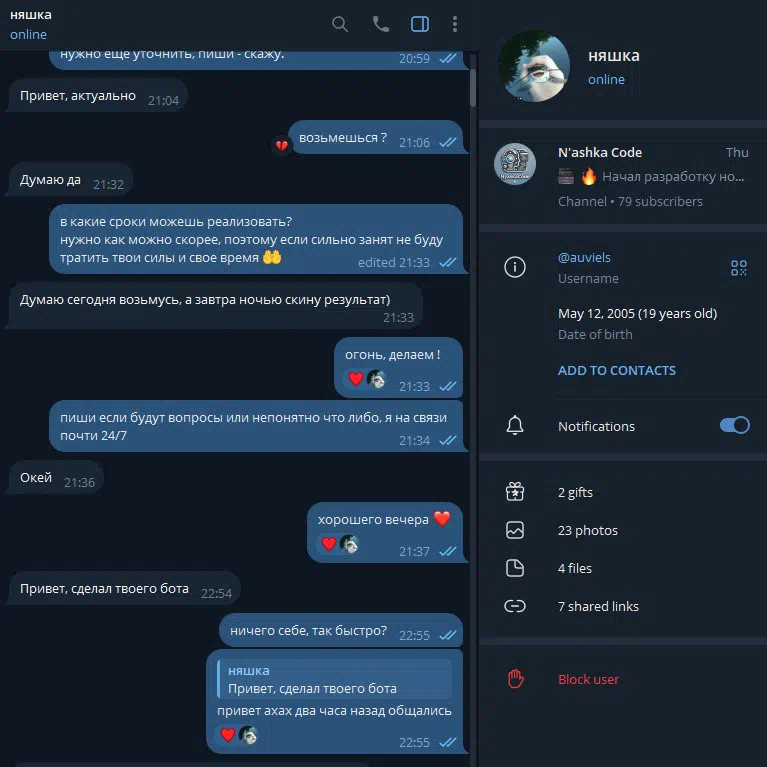Show the username QR code icon
Viewport: 767px width, 767px height.
(x=739, y=268)
